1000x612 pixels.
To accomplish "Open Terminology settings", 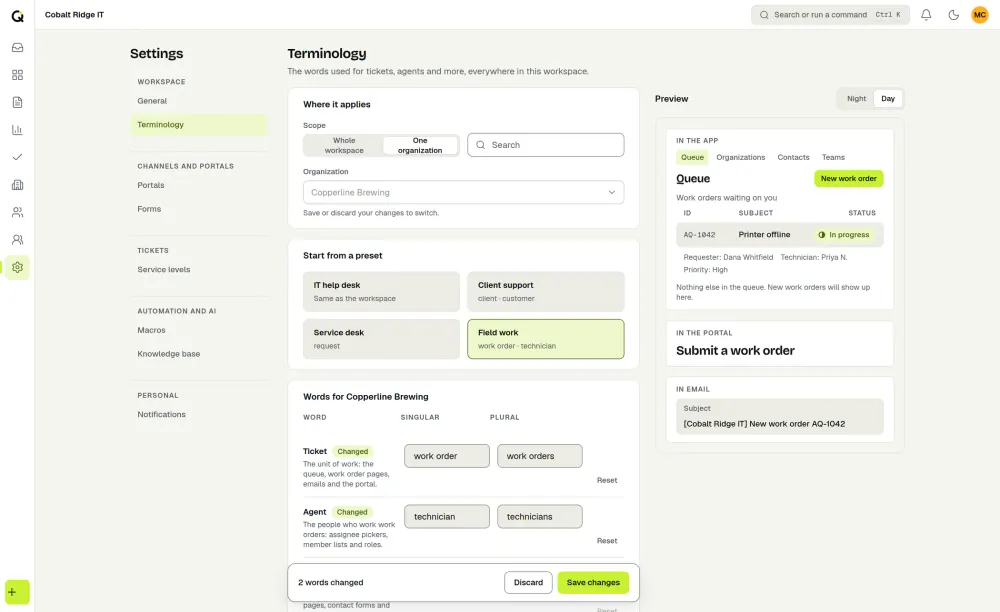I will coord(198,124).
